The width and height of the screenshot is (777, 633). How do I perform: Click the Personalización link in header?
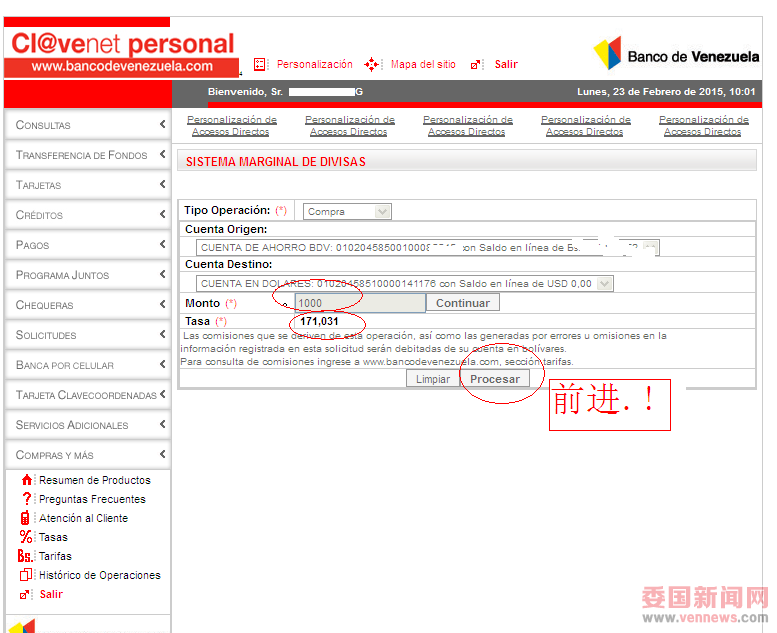pyautogui.click(x=315, y=64)
